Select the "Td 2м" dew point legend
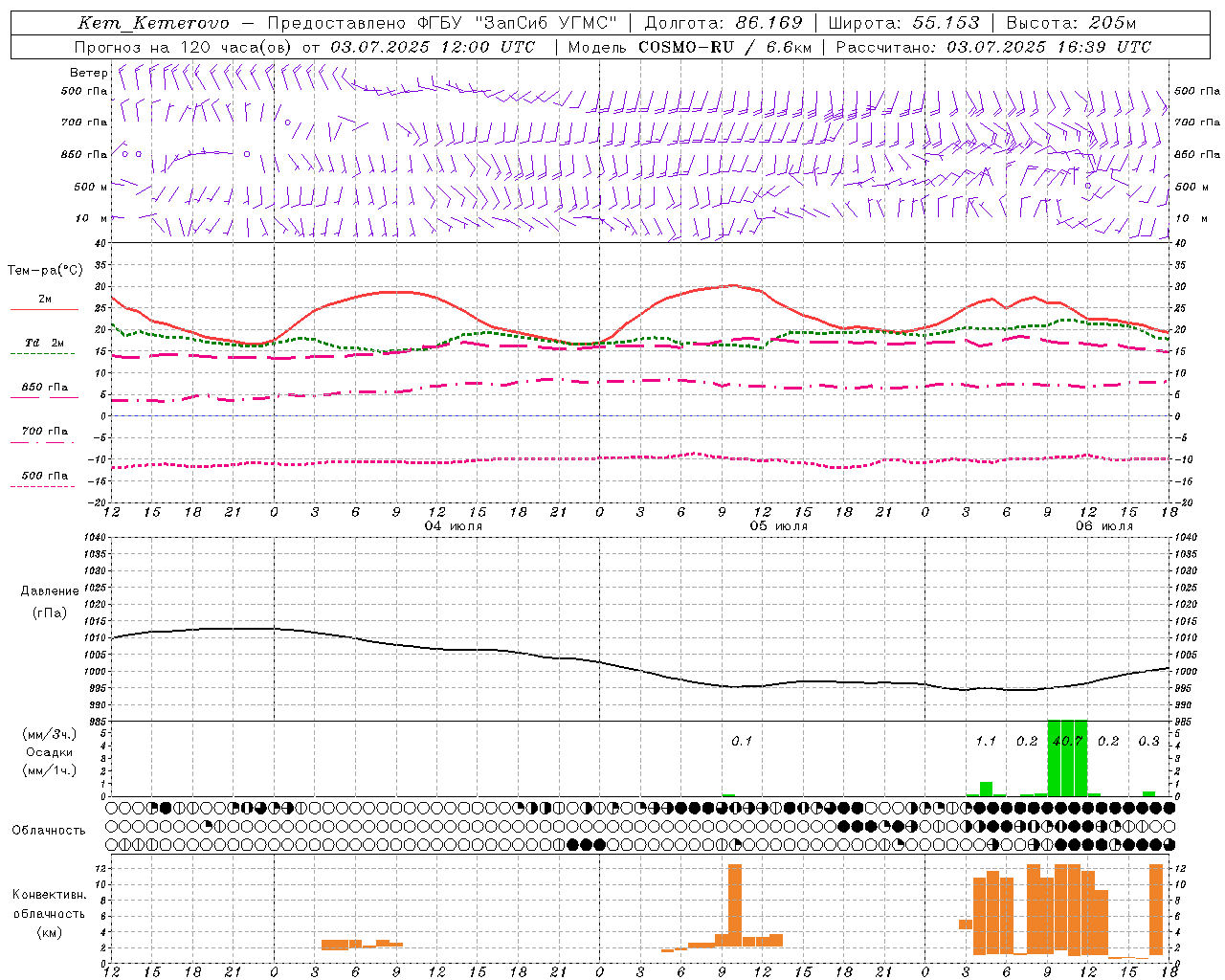Image resolution: width=1225 pixels, height=980 pixels. (x=44, y=343)
